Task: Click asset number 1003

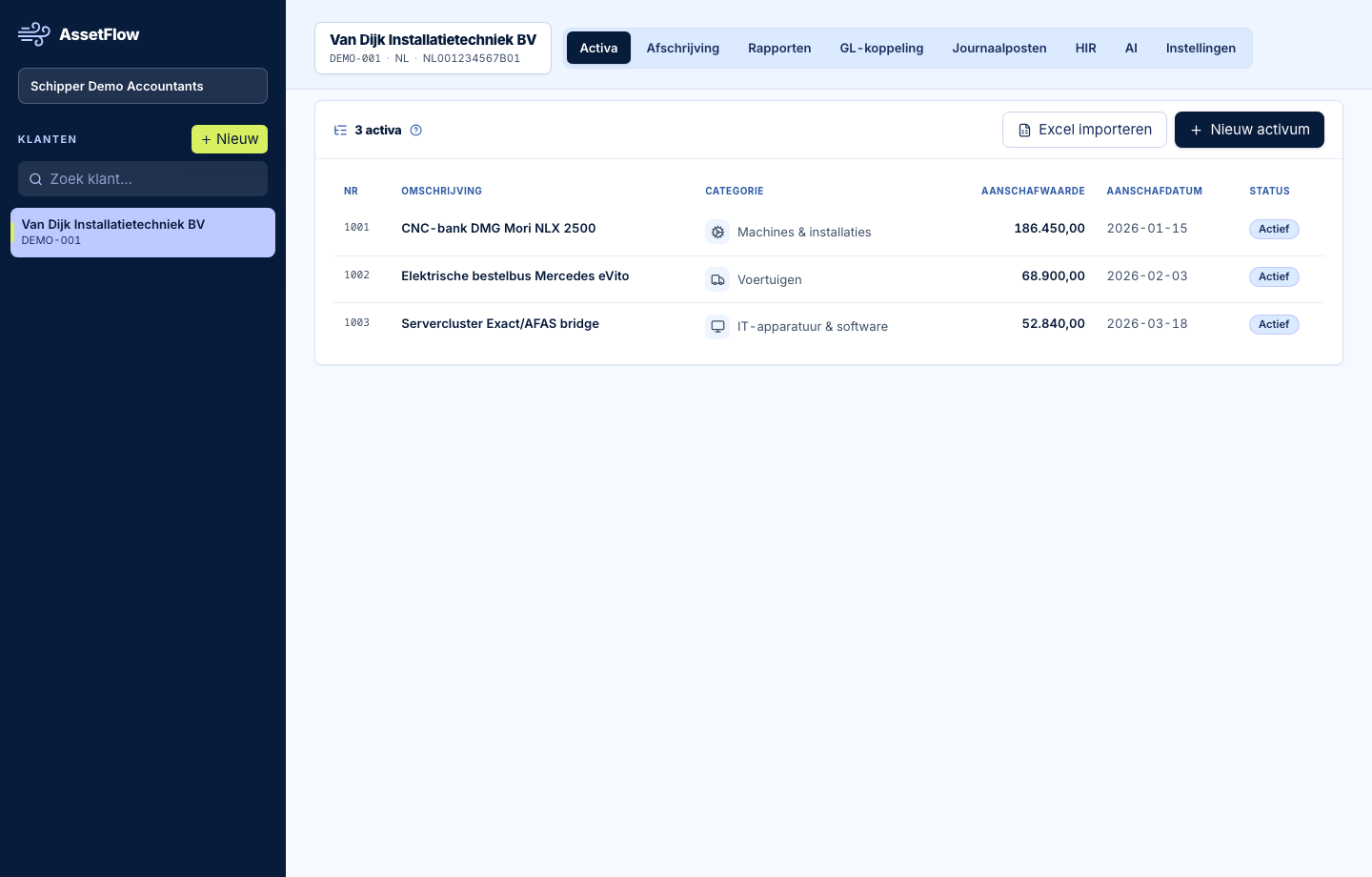Action: coord(356,323)
